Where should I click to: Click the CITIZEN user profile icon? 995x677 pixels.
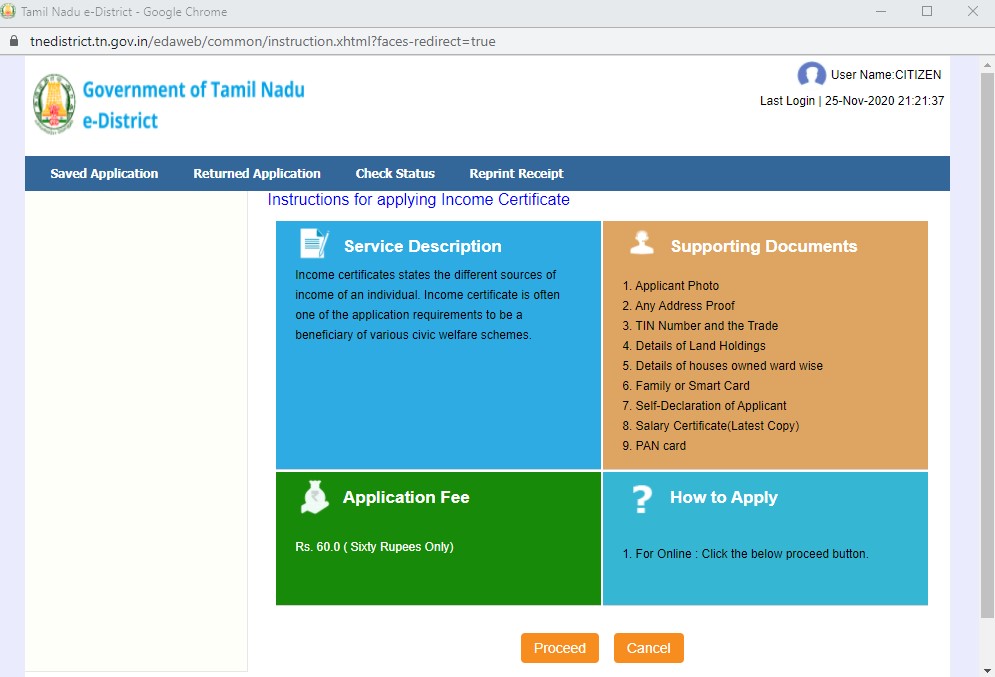[x=811, y=74]
